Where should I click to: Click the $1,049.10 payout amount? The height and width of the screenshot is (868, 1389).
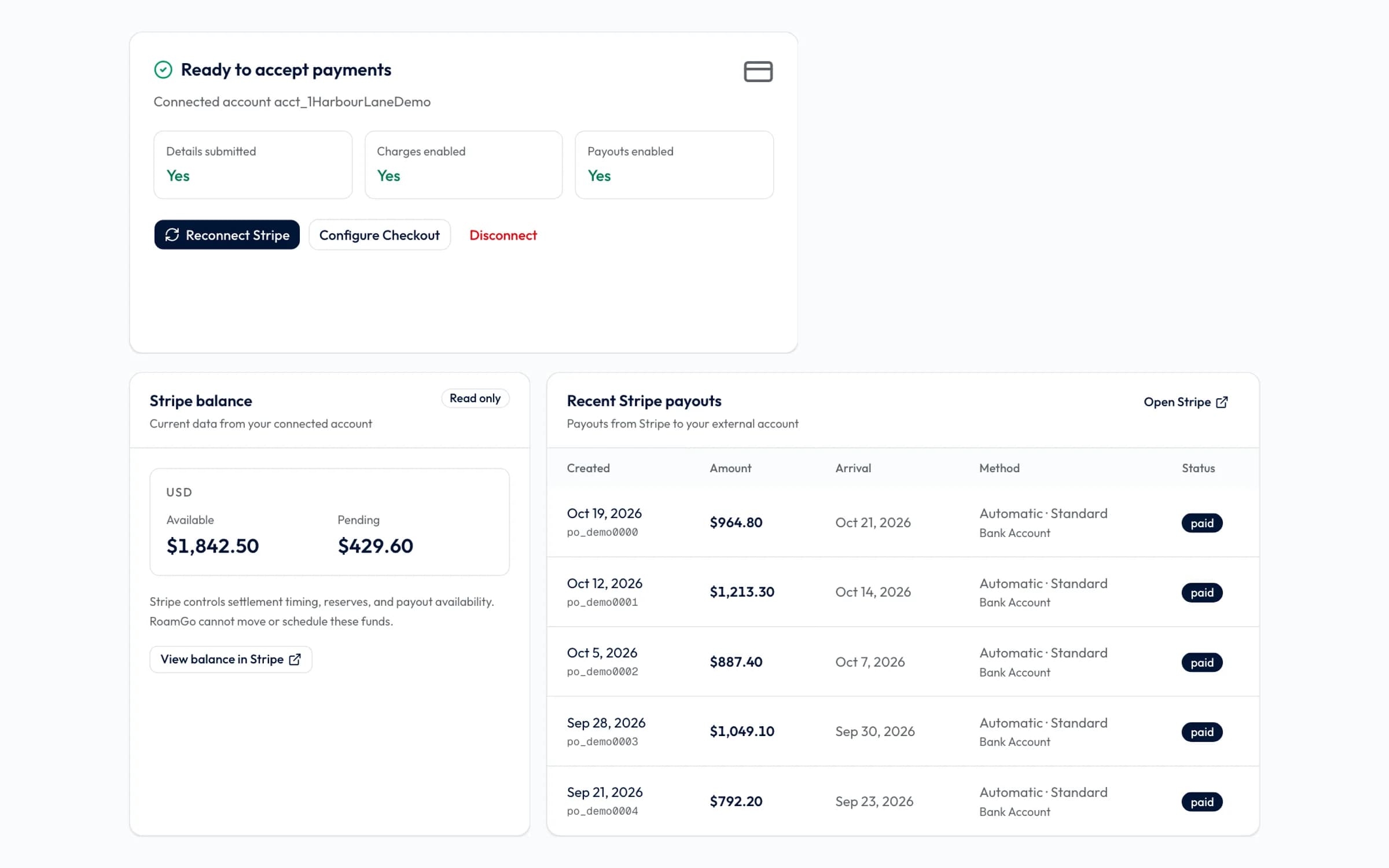[x=742, y=731]
